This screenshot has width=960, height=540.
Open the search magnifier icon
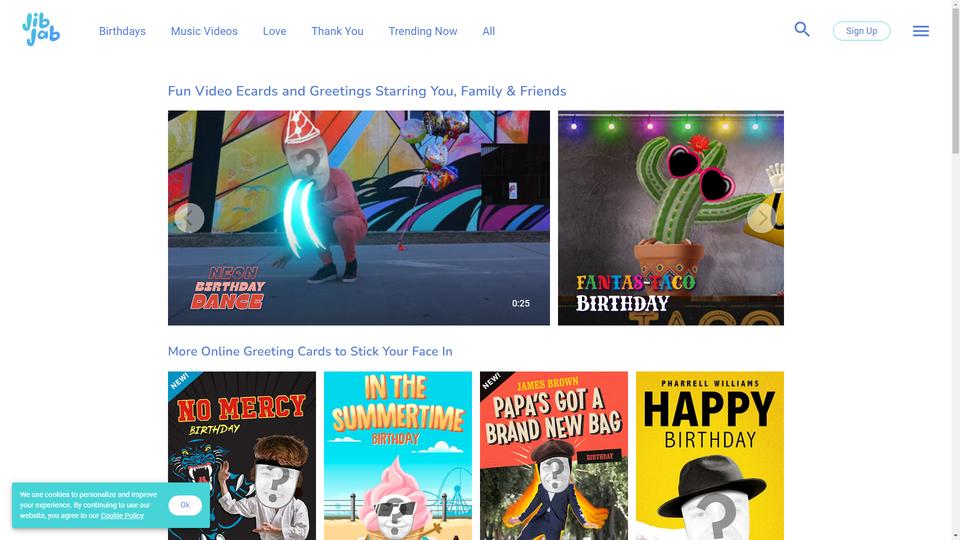801,29
